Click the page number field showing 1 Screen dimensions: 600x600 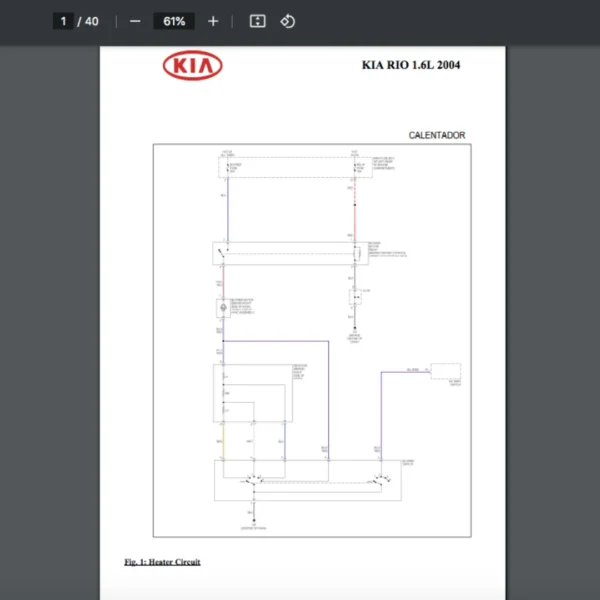[x=63, y=21]
